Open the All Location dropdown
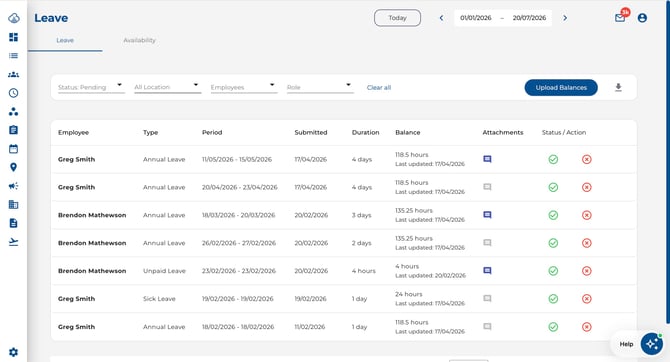The height and width of the screenshot is (362, 670). [167, 87]
